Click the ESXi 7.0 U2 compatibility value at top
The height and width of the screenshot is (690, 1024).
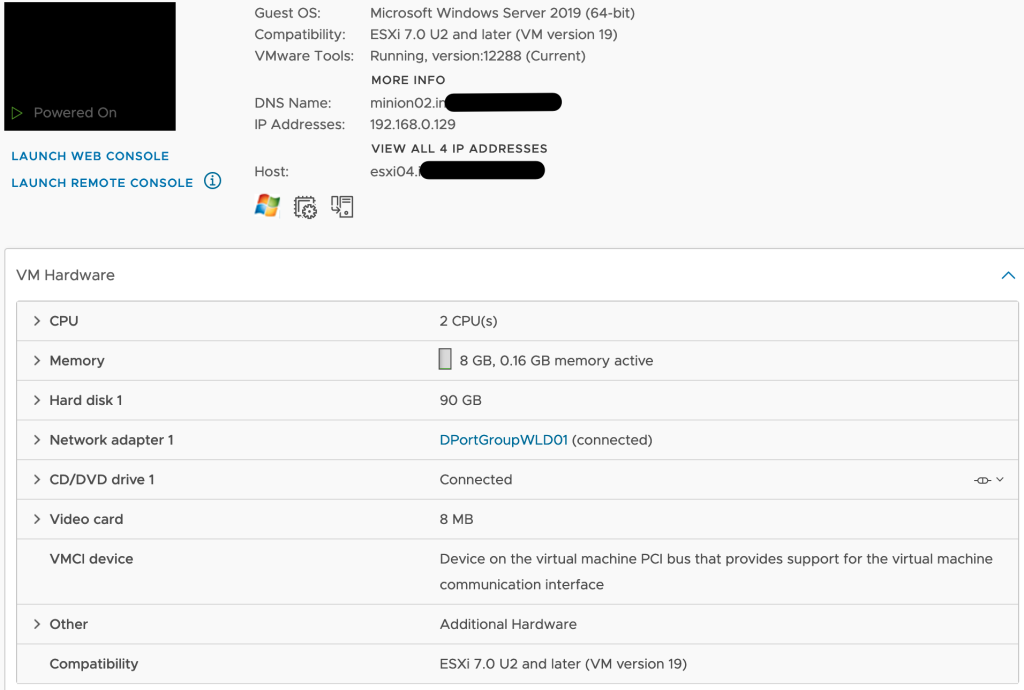point(494,35)
